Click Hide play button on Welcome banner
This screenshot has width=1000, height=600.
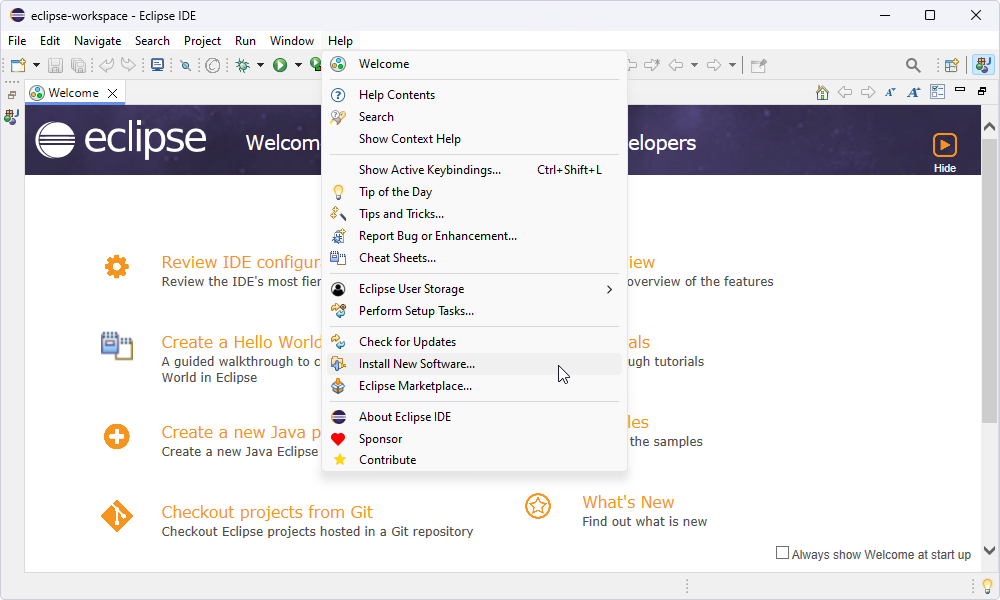coord(945,145)
